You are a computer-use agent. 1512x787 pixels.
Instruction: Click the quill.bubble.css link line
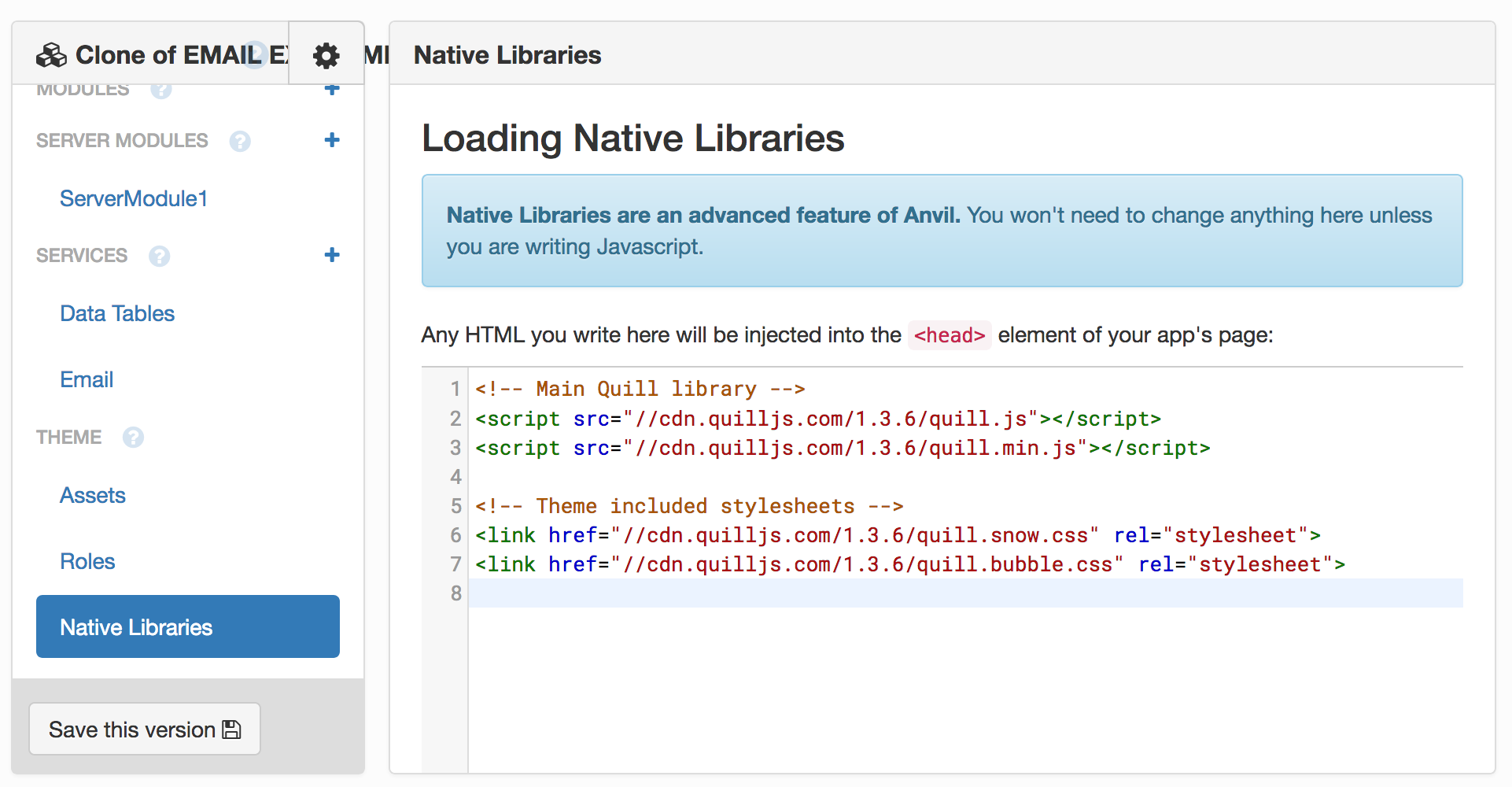910,564
